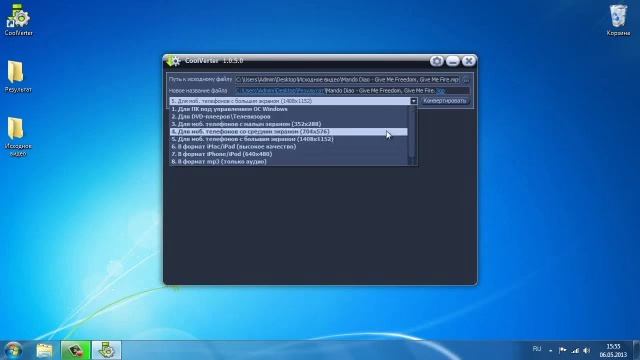Browse for source file with the '...' button
Screen dimensions: 640x360
click(466, 80)
